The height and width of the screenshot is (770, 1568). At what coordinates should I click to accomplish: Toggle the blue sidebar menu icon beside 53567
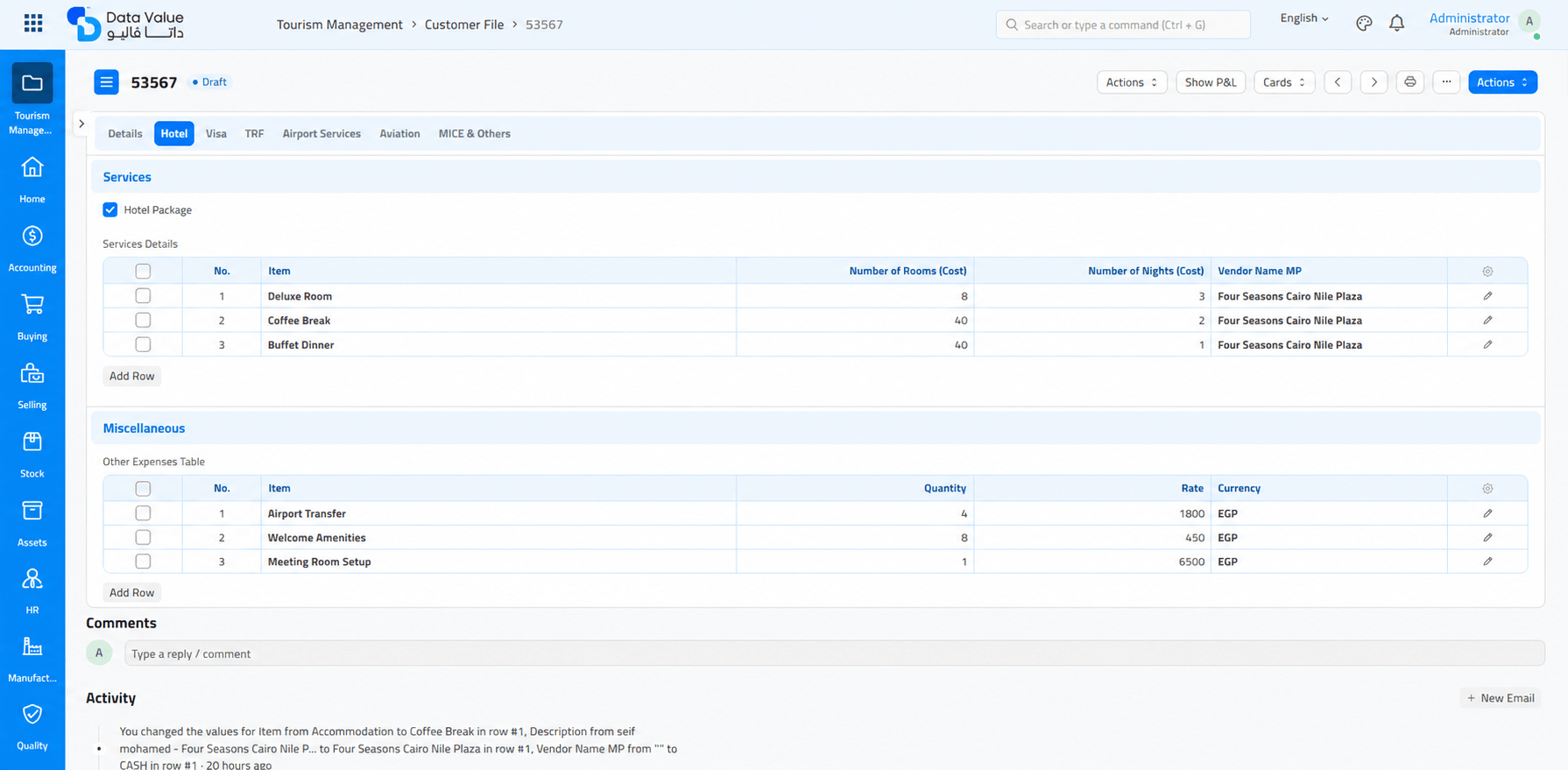coord(106,82)
